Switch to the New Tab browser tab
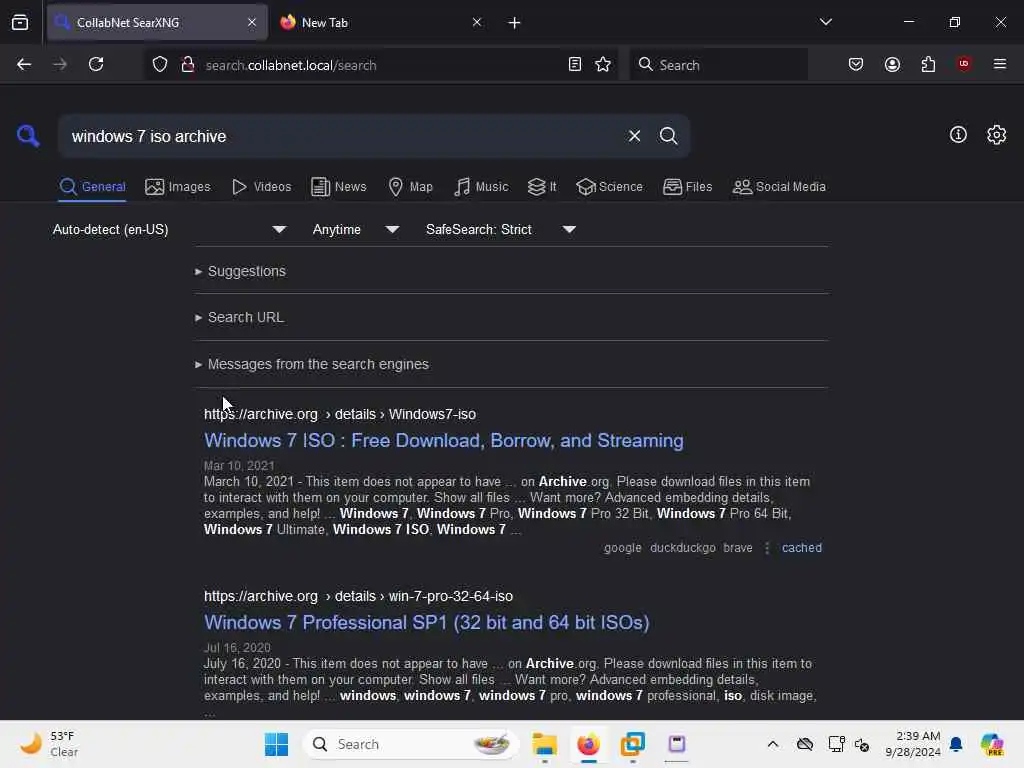The height and width of the screenshot is (768, 1024). click(x=381, y=23)
